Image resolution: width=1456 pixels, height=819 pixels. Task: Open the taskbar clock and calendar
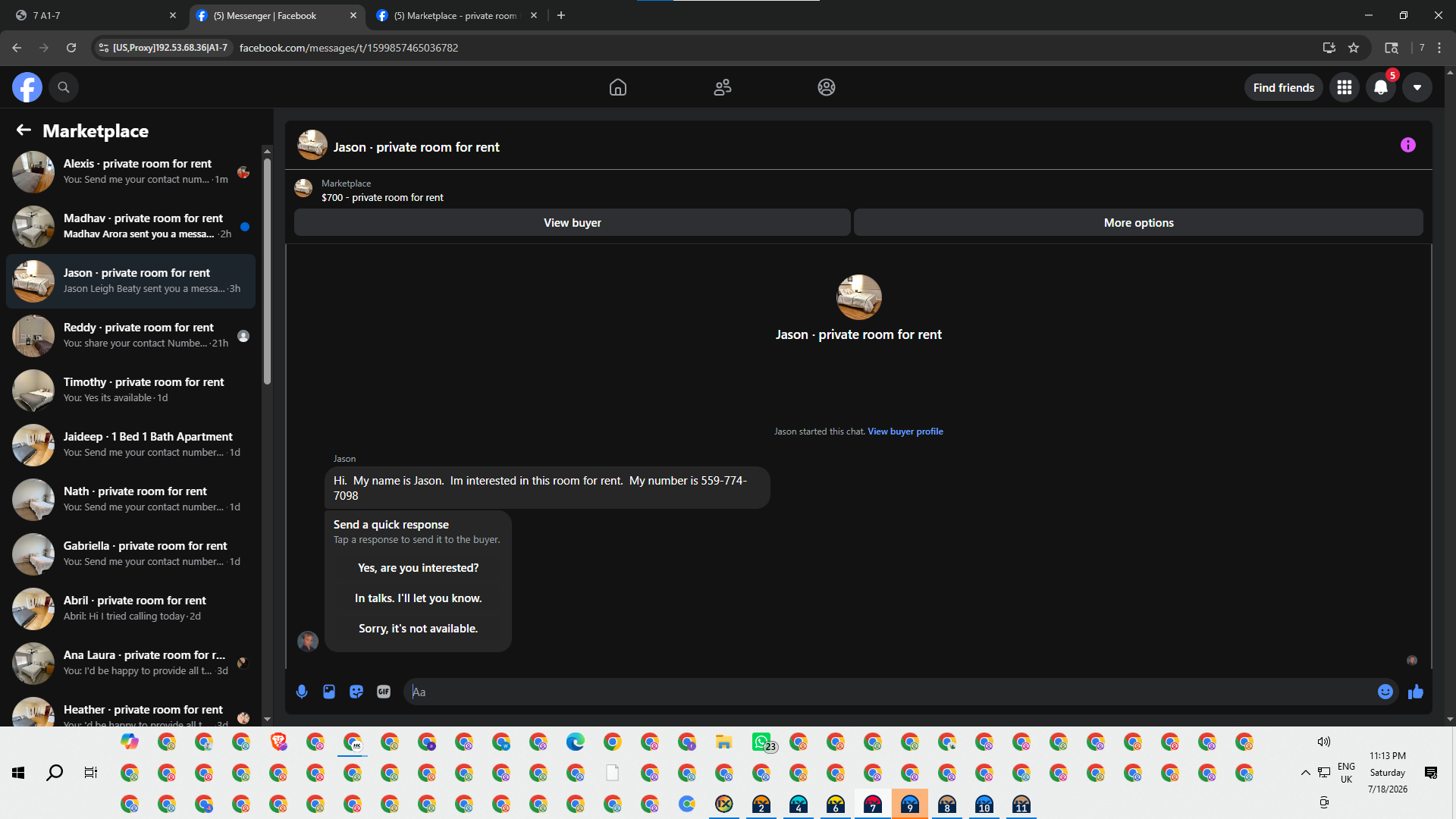(x=1388, y=773)
